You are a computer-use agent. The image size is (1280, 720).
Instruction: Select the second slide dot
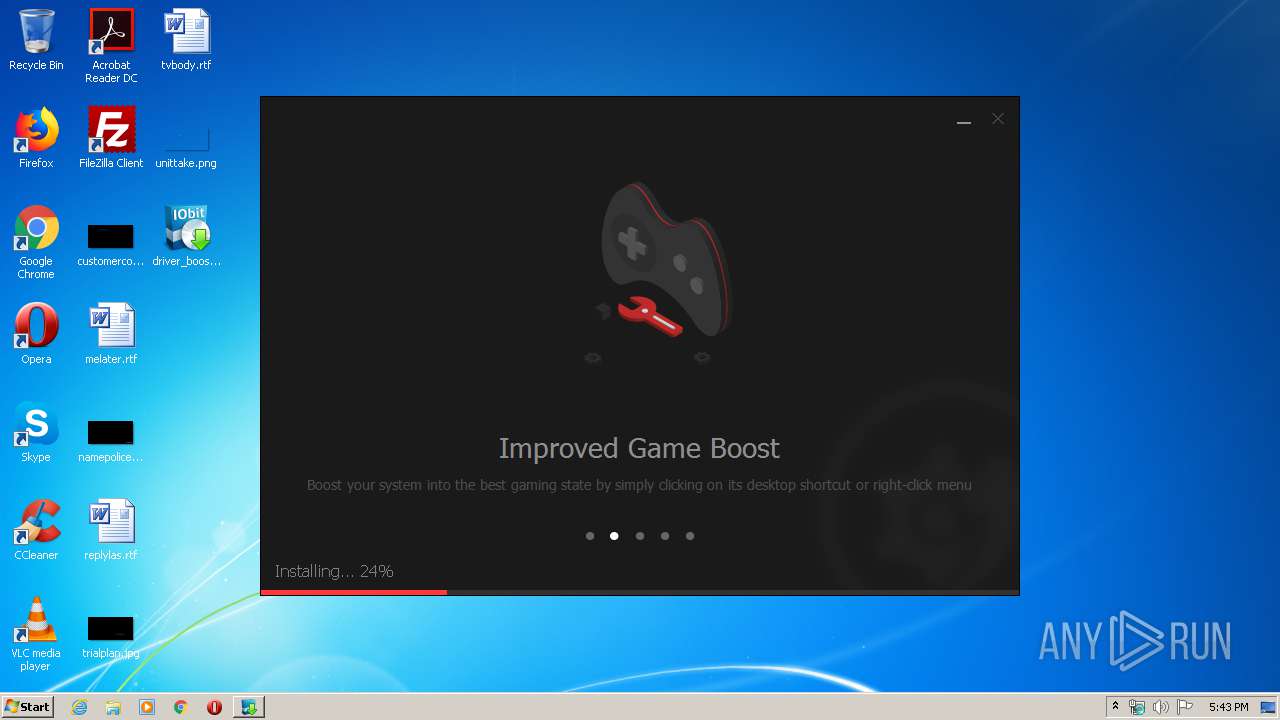coord(614,536)
